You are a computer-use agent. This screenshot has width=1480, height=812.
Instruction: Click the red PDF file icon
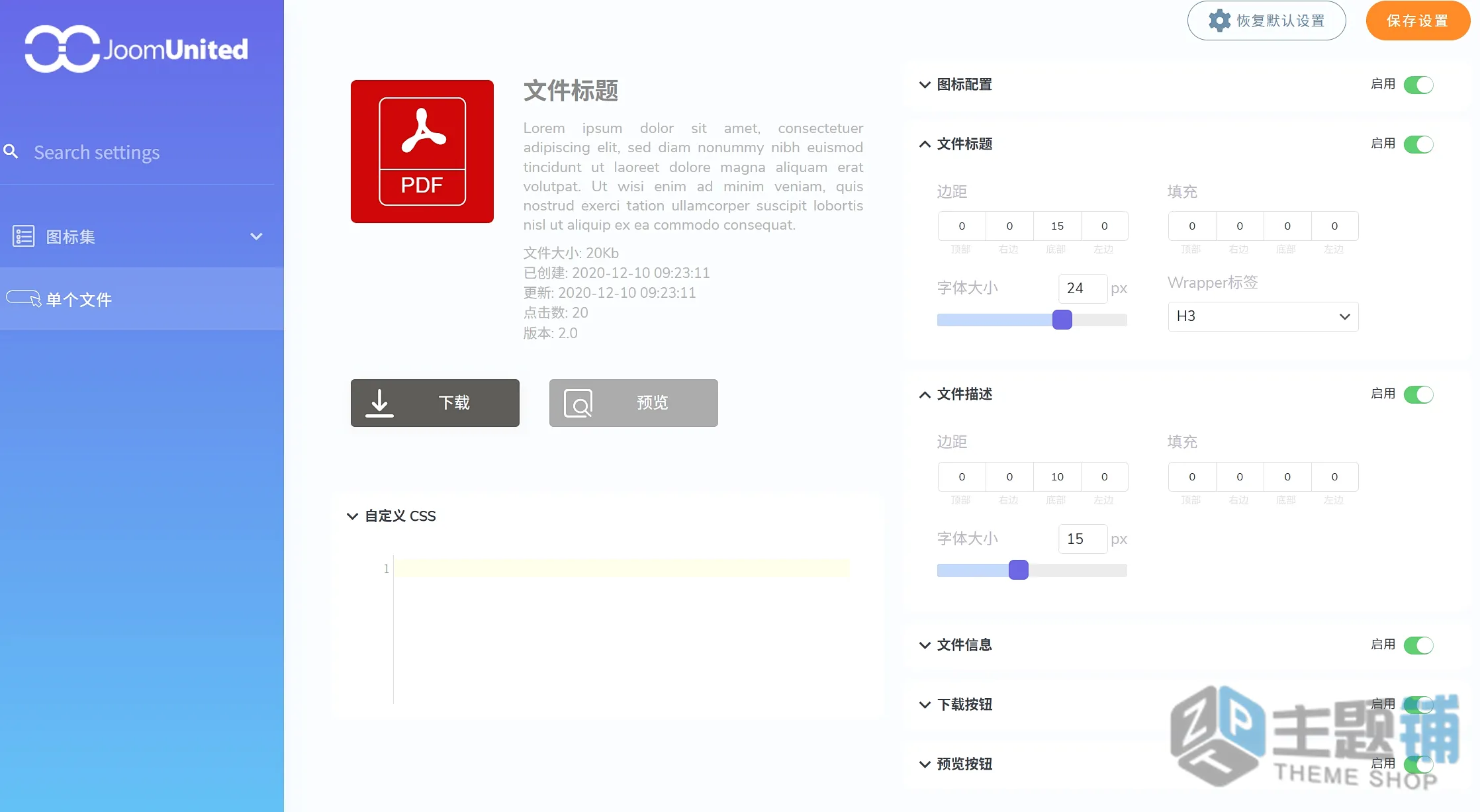tap(422, 152)
